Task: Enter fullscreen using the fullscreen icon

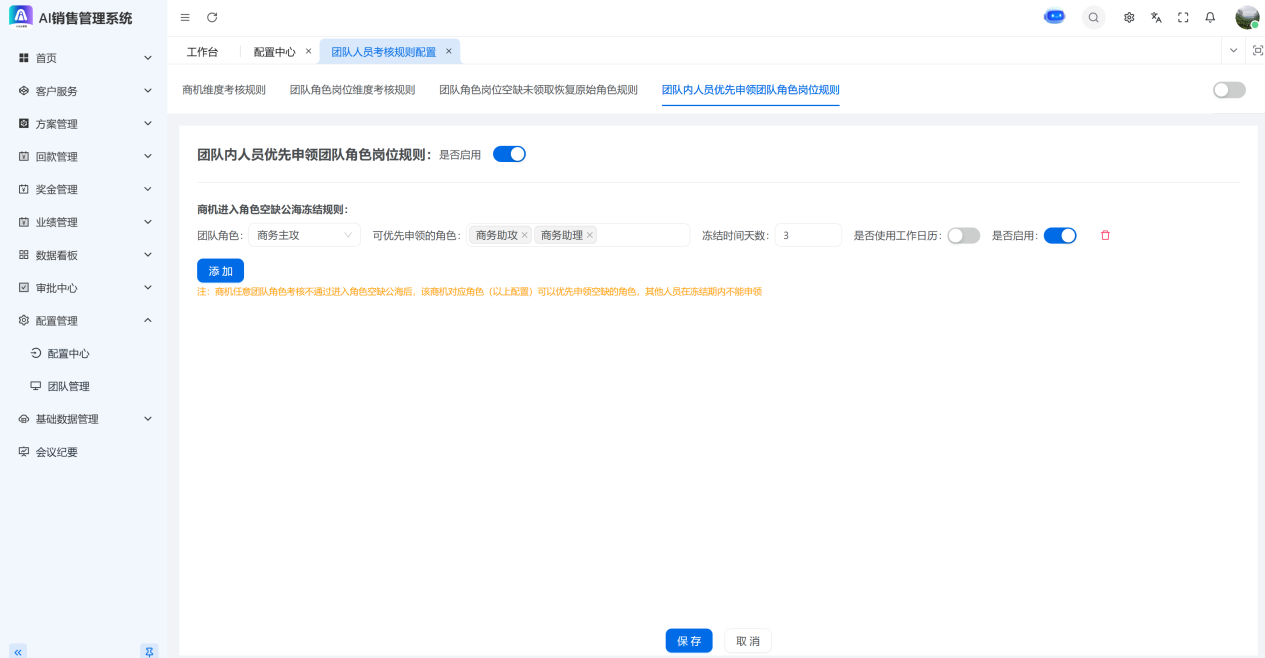Action: click(1183, 18)
